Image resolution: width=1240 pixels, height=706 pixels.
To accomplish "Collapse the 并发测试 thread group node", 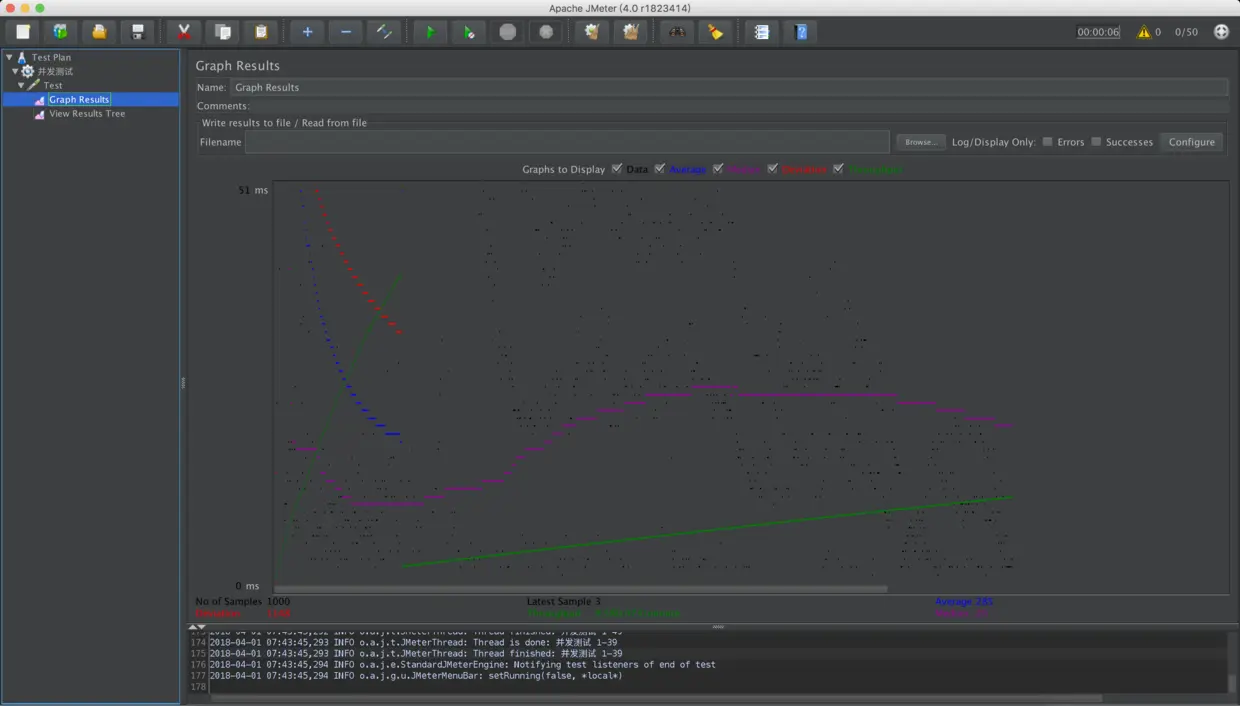I will pos(16,72).
